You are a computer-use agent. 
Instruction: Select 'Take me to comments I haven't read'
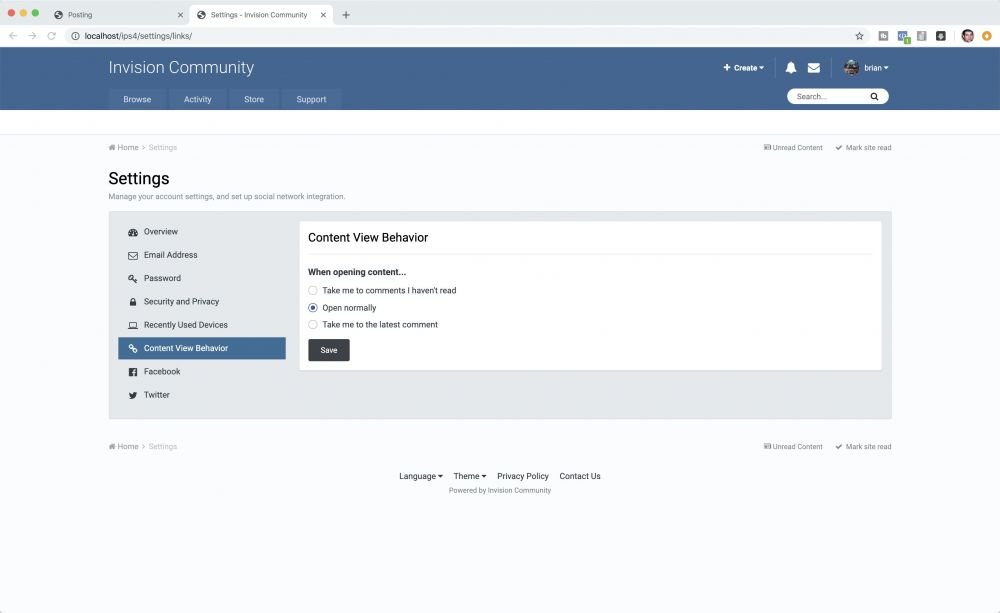pyautogui.click(x=312, y=290)
